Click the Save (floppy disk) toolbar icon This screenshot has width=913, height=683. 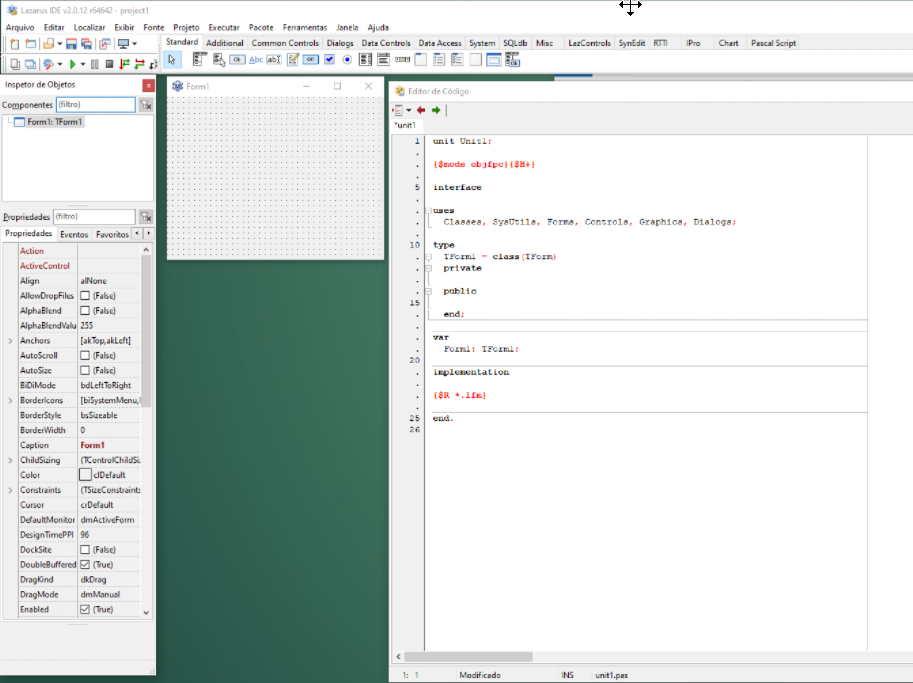coord(73,44)
